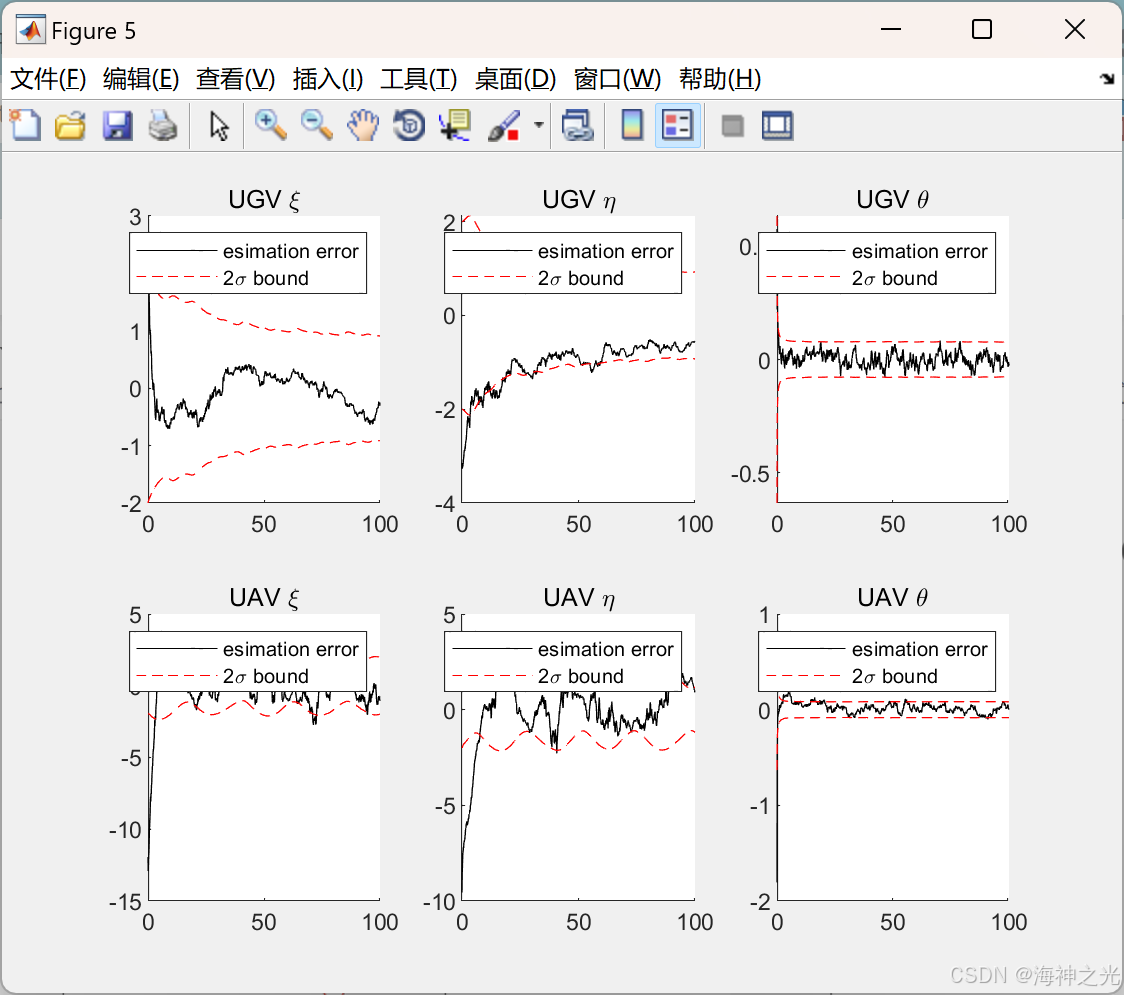The width and height of the screenshot is (1124, 995).
Task: Select the legend box in UGV ξ plot
Action: coord(248,263)
